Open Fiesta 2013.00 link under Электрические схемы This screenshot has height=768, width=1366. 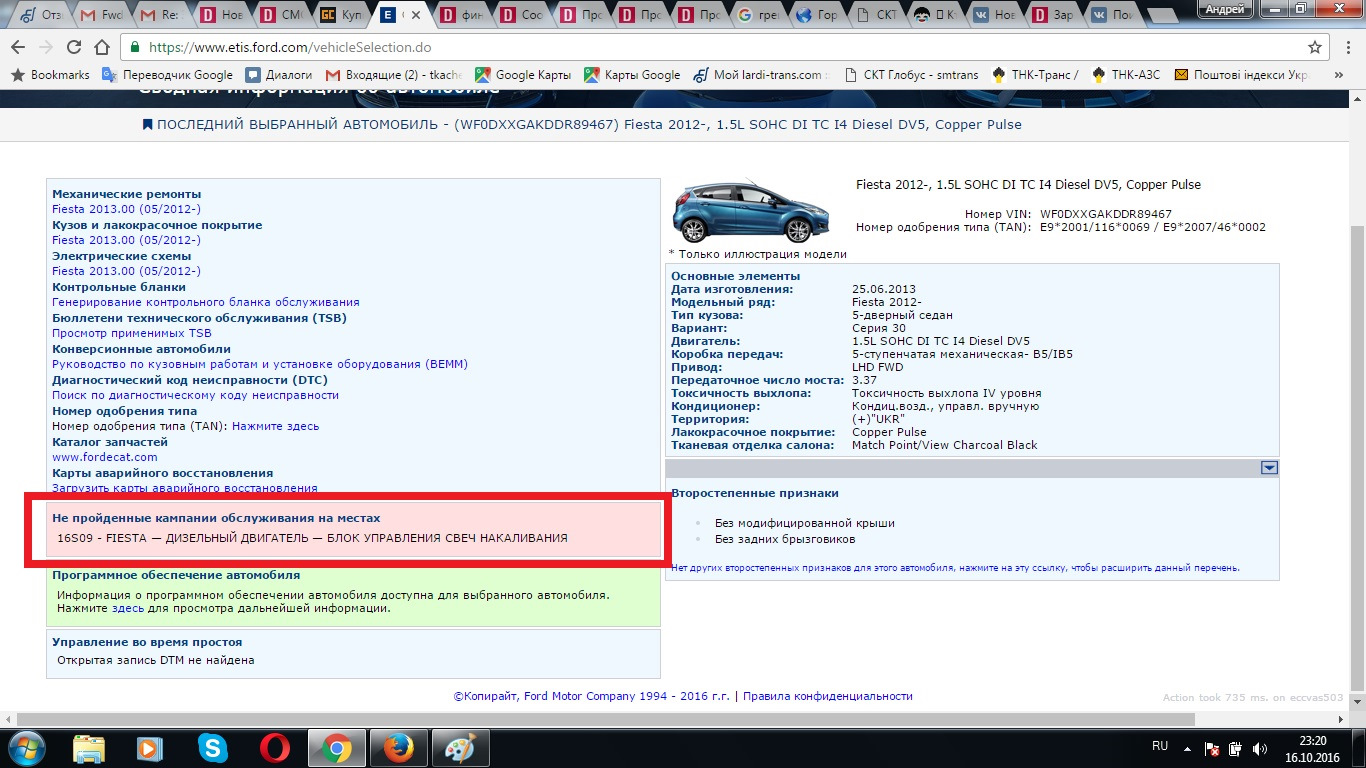point(126,271)
